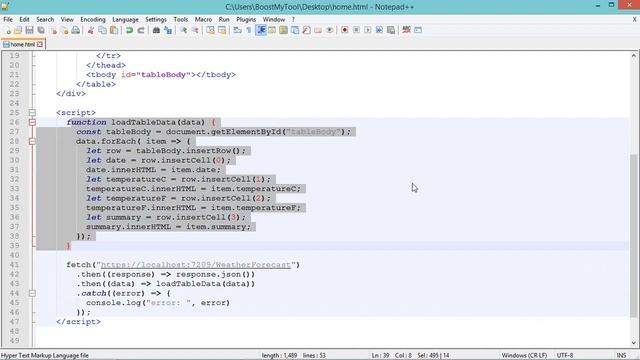This screenshot has width=640, height=360.
Task: Click the Zoom In toolbar icon
Action: pos(183,30)
